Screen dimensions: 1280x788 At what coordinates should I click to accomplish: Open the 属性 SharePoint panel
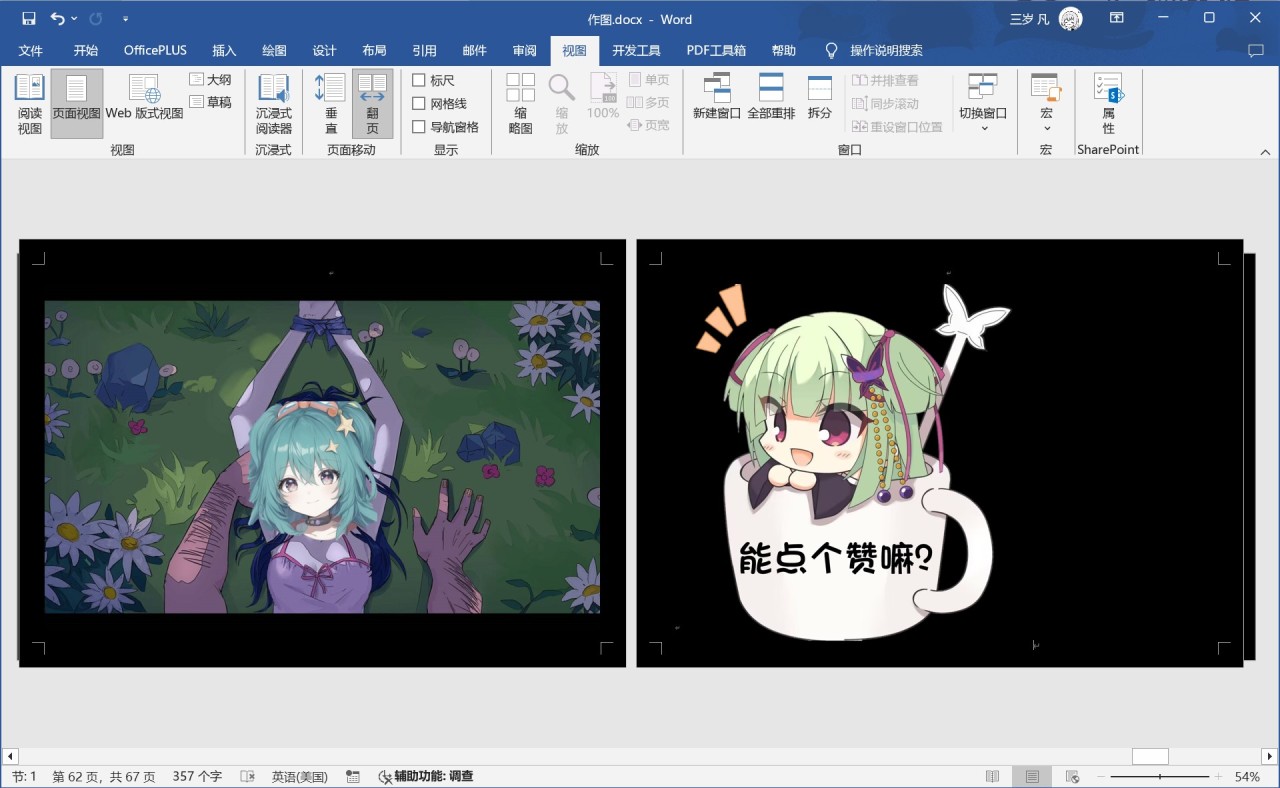1108,100
